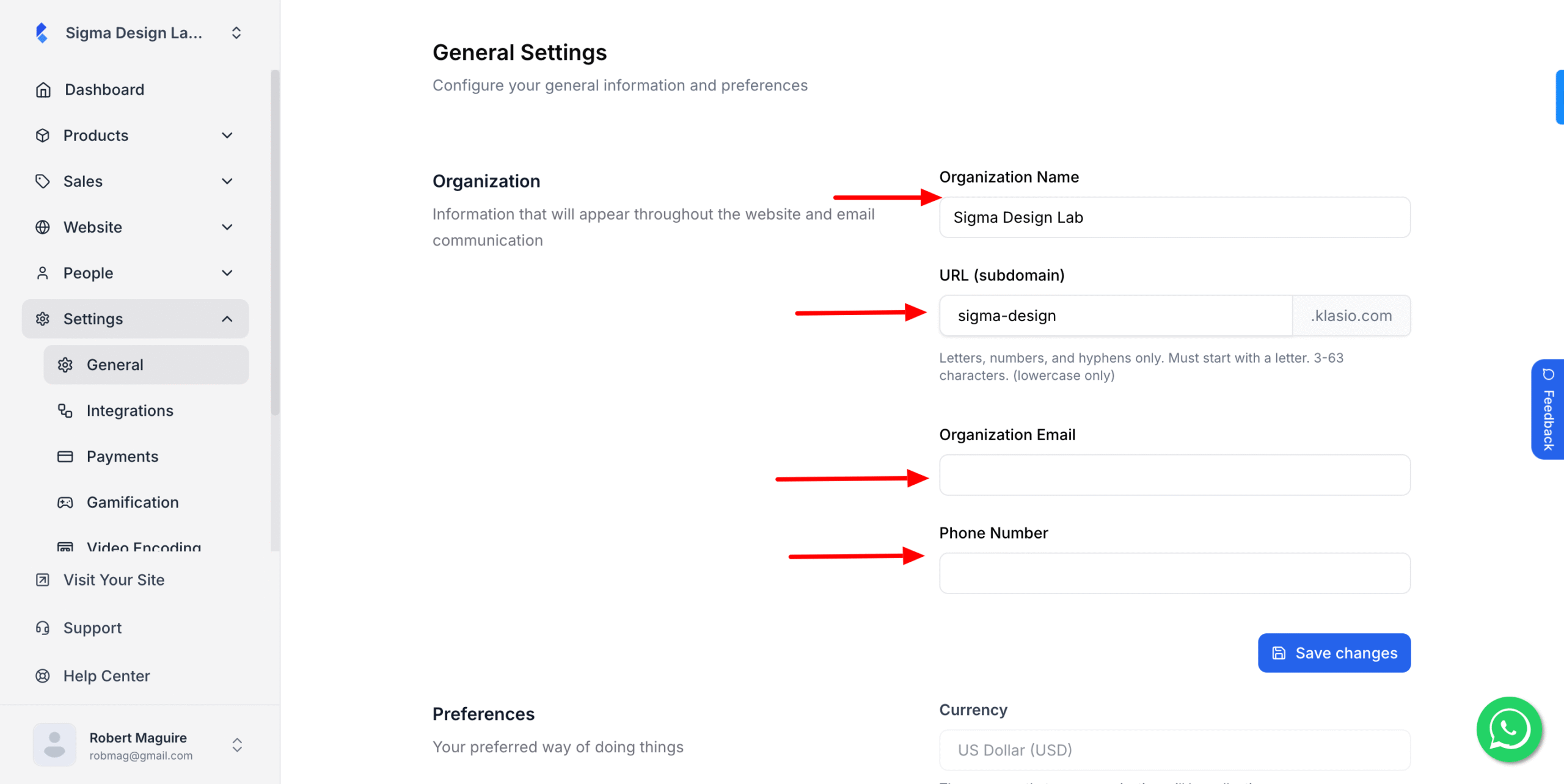Click the Save changes button
This screenshot has width=1564, height=784.
point(1334,653)
